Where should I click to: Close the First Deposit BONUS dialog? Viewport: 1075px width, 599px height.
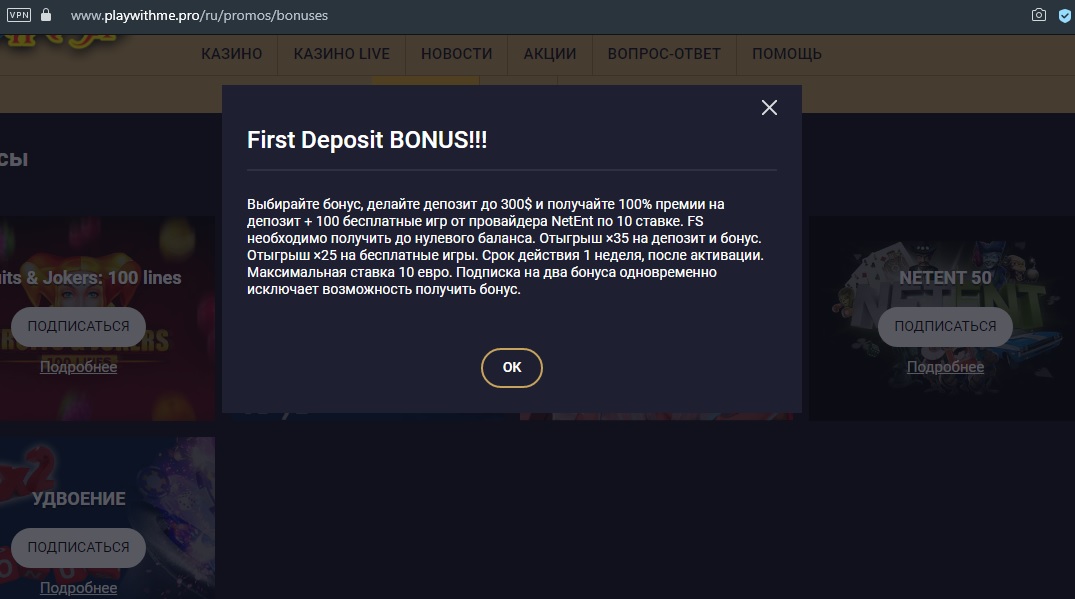(769, 108)
